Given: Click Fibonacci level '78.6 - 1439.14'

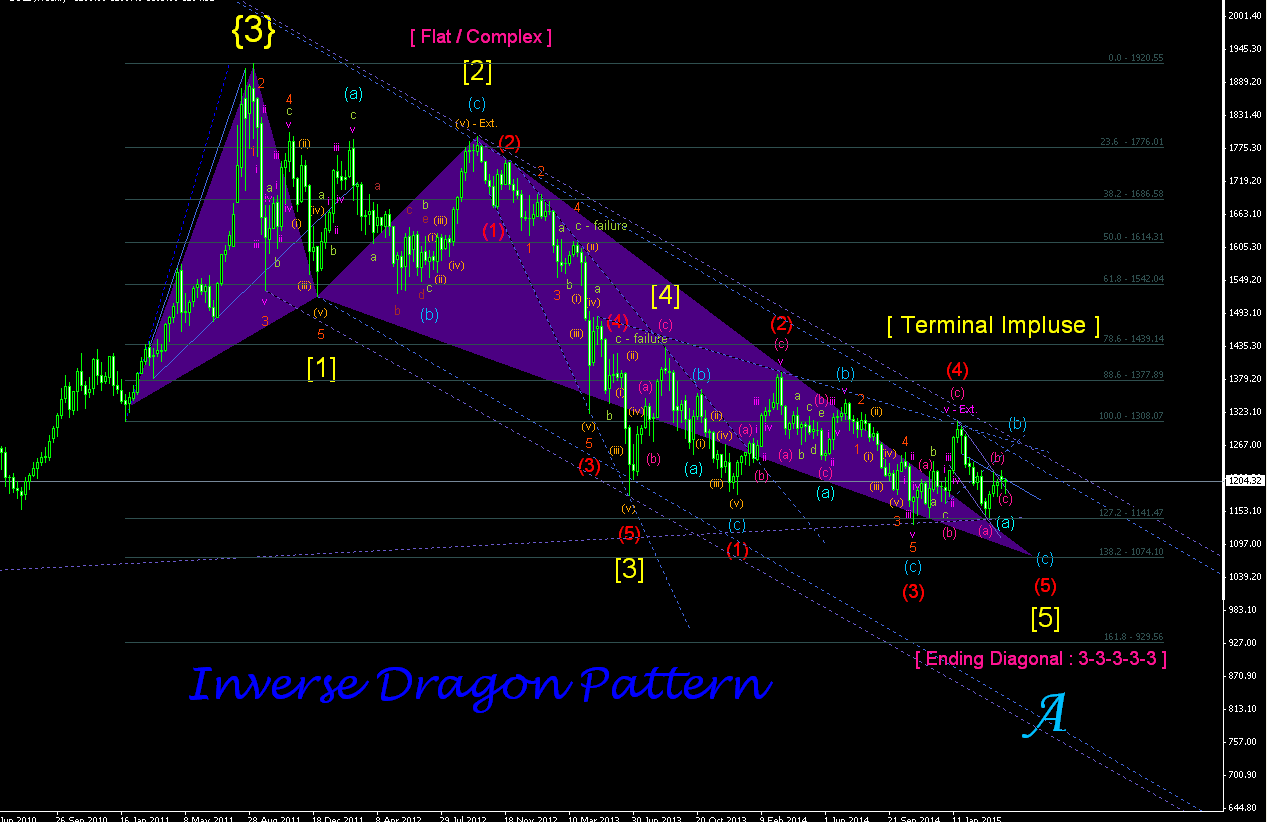Looking at the screenshot, I should (x=1133, y=339).
